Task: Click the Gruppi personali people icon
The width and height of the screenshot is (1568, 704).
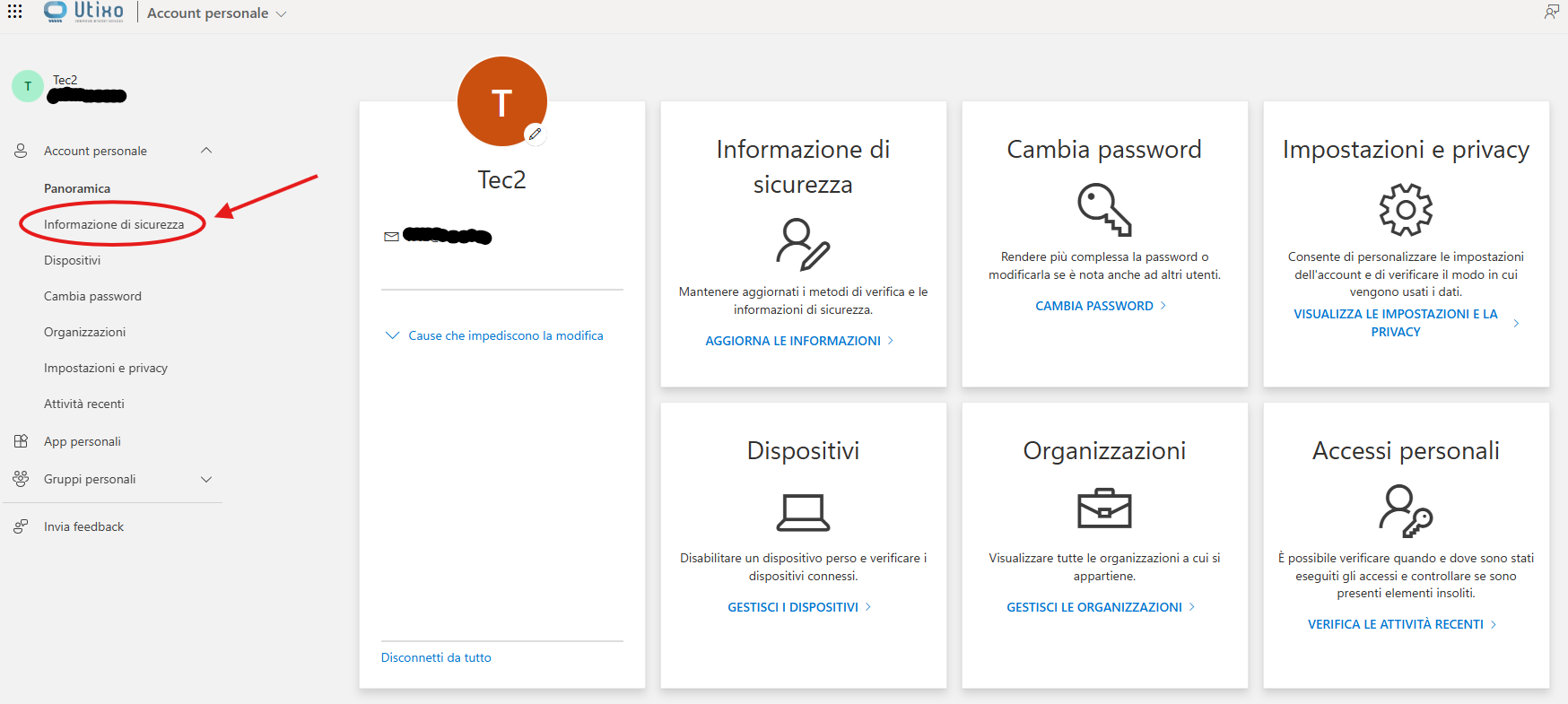Action: click(21, 479)
